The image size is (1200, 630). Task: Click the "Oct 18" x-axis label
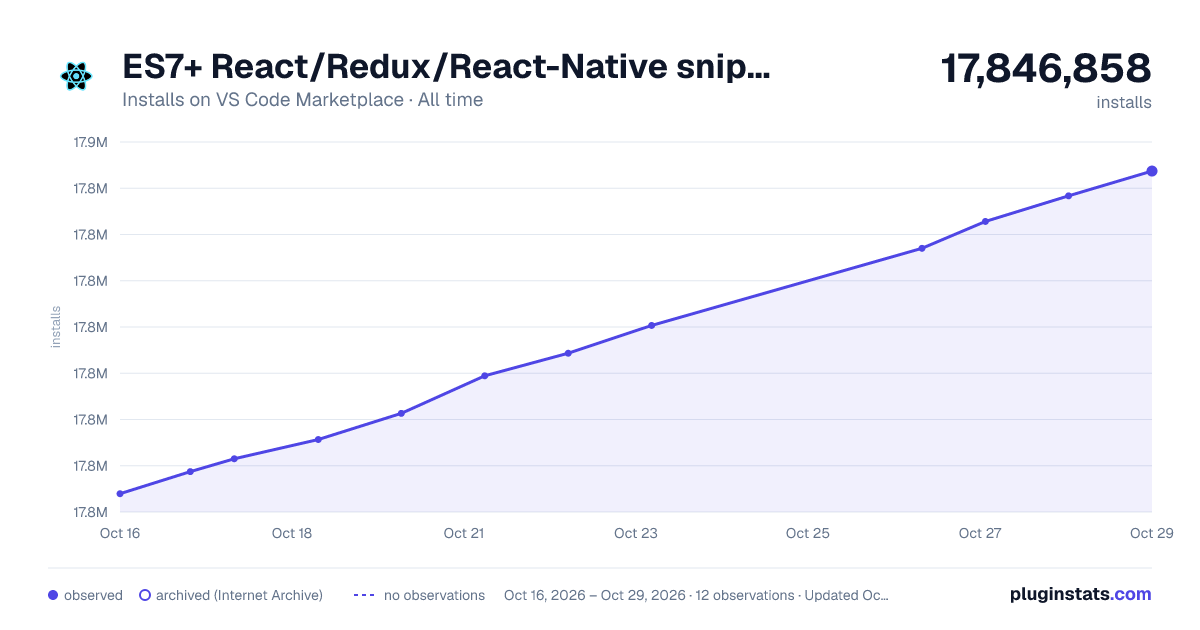click(292, 533)
